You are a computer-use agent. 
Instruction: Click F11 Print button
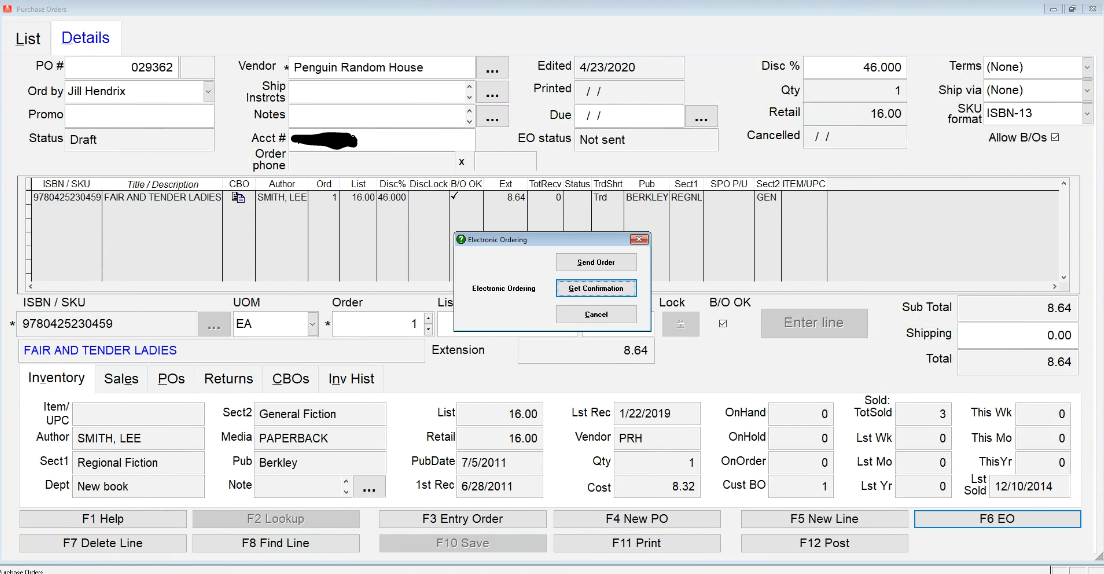click(636, 544)
